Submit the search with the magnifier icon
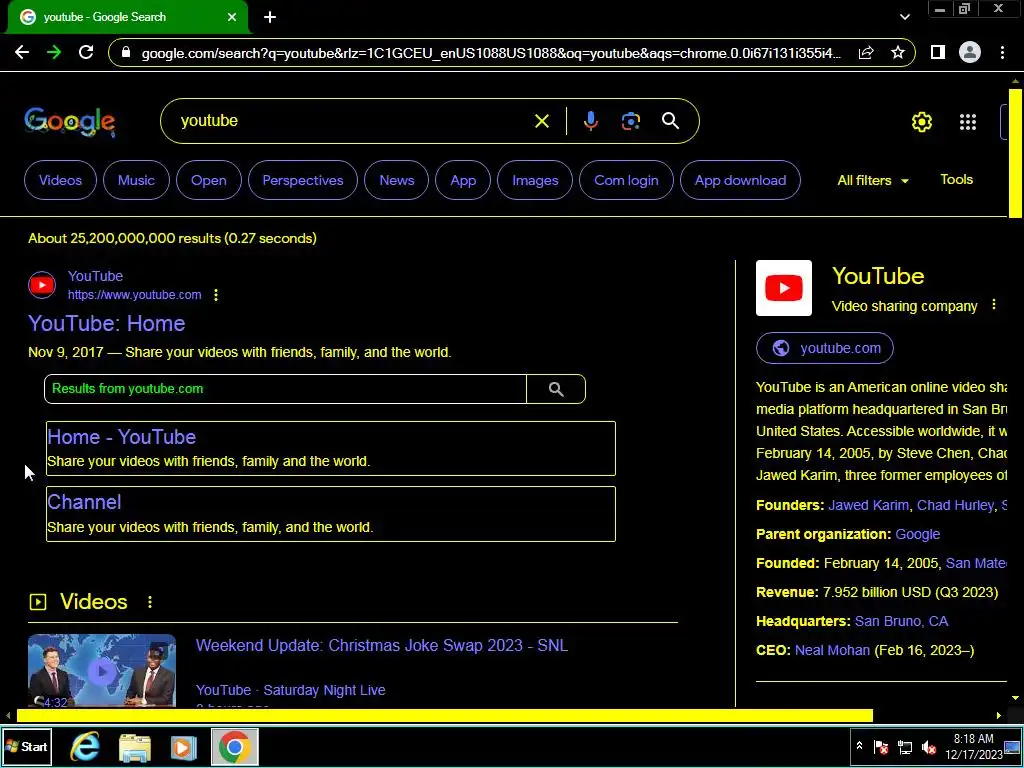 click(x=670, y=121)
